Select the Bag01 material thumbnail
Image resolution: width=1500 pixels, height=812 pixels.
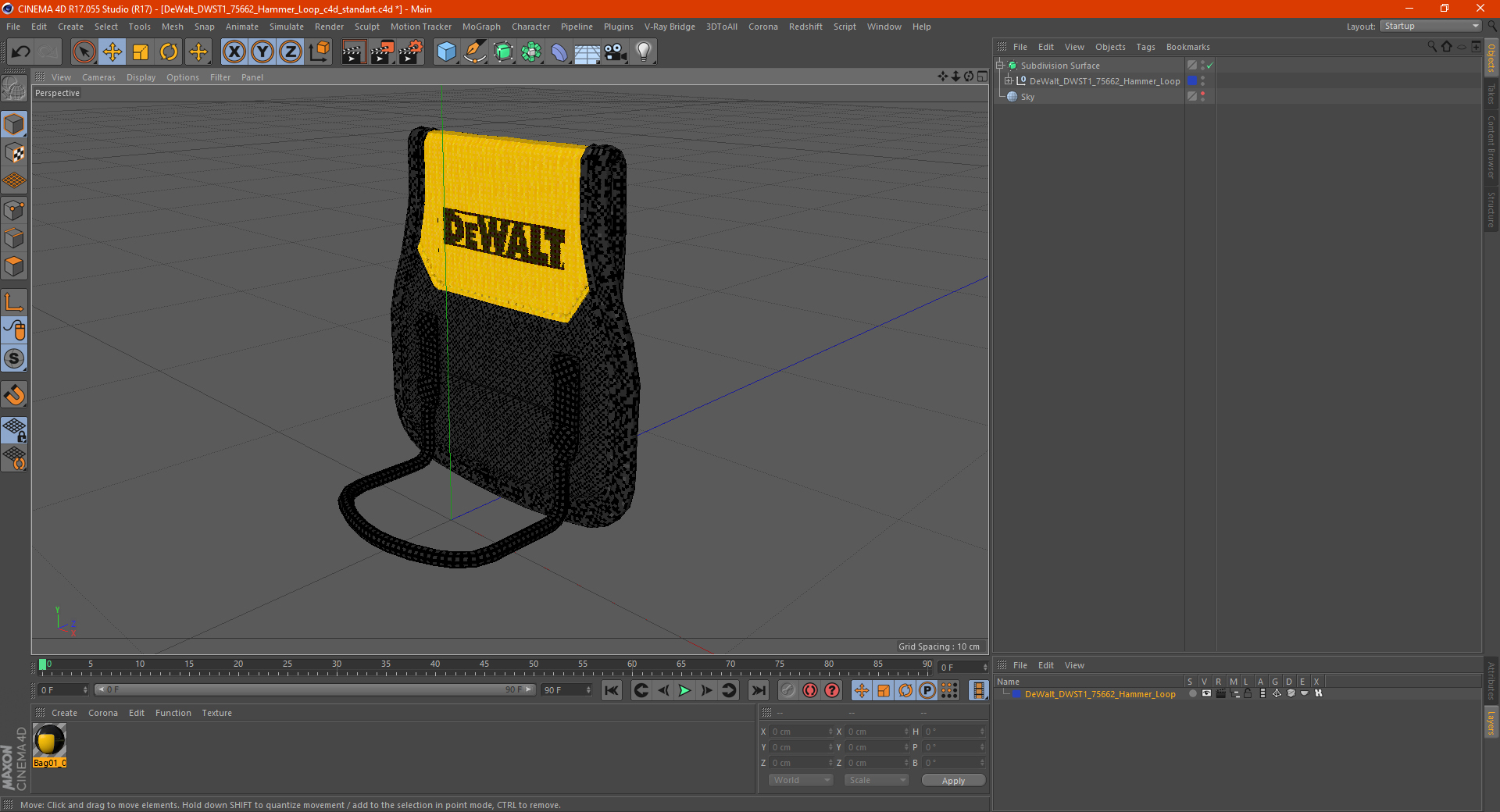pyautogui.click(x=49, y=741)
